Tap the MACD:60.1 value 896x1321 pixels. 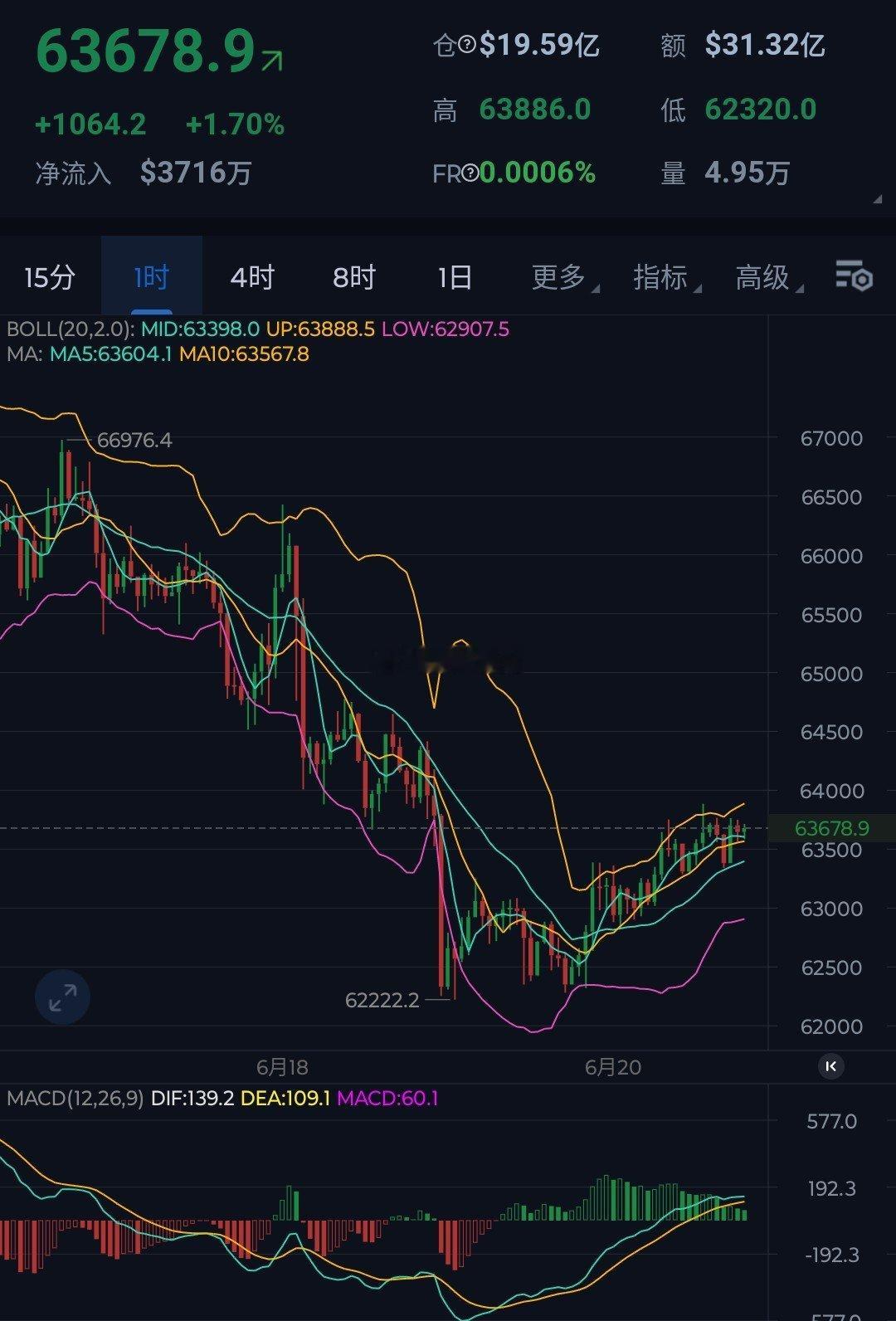387,1099
